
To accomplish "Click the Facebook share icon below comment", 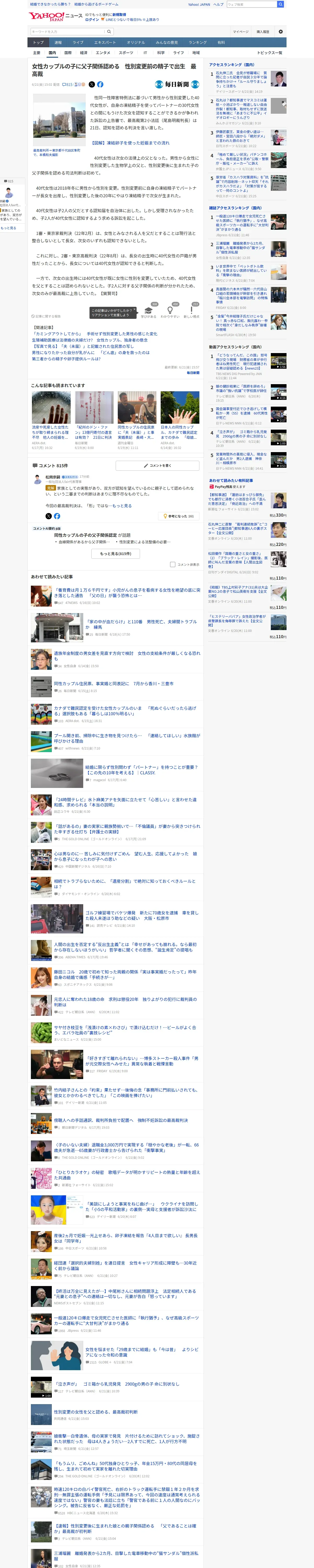I will click(57, 516).
